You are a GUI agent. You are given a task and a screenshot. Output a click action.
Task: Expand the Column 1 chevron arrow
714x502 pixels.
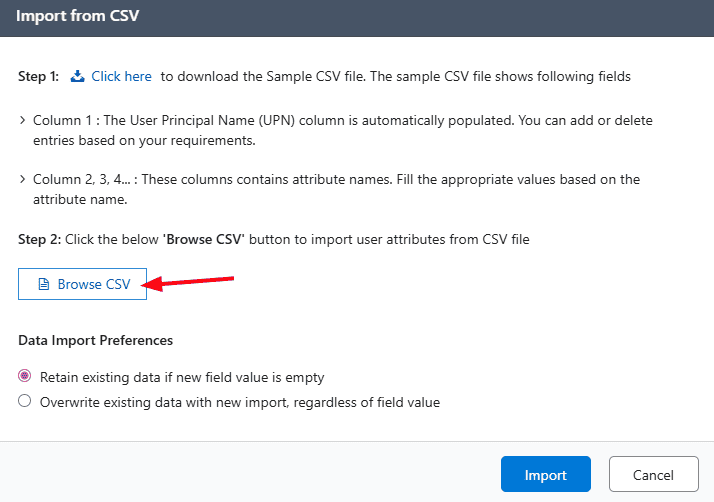pos(23,121)
